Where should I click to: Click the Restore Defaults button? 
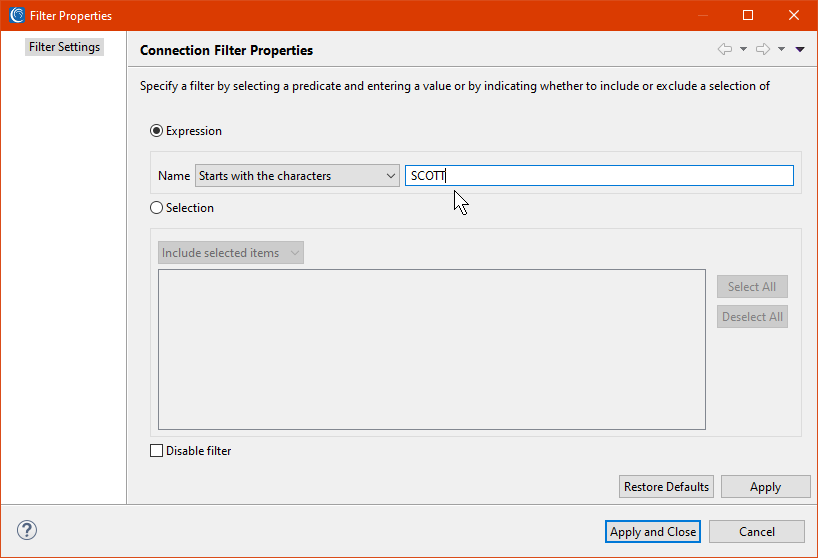click(666, 487)
